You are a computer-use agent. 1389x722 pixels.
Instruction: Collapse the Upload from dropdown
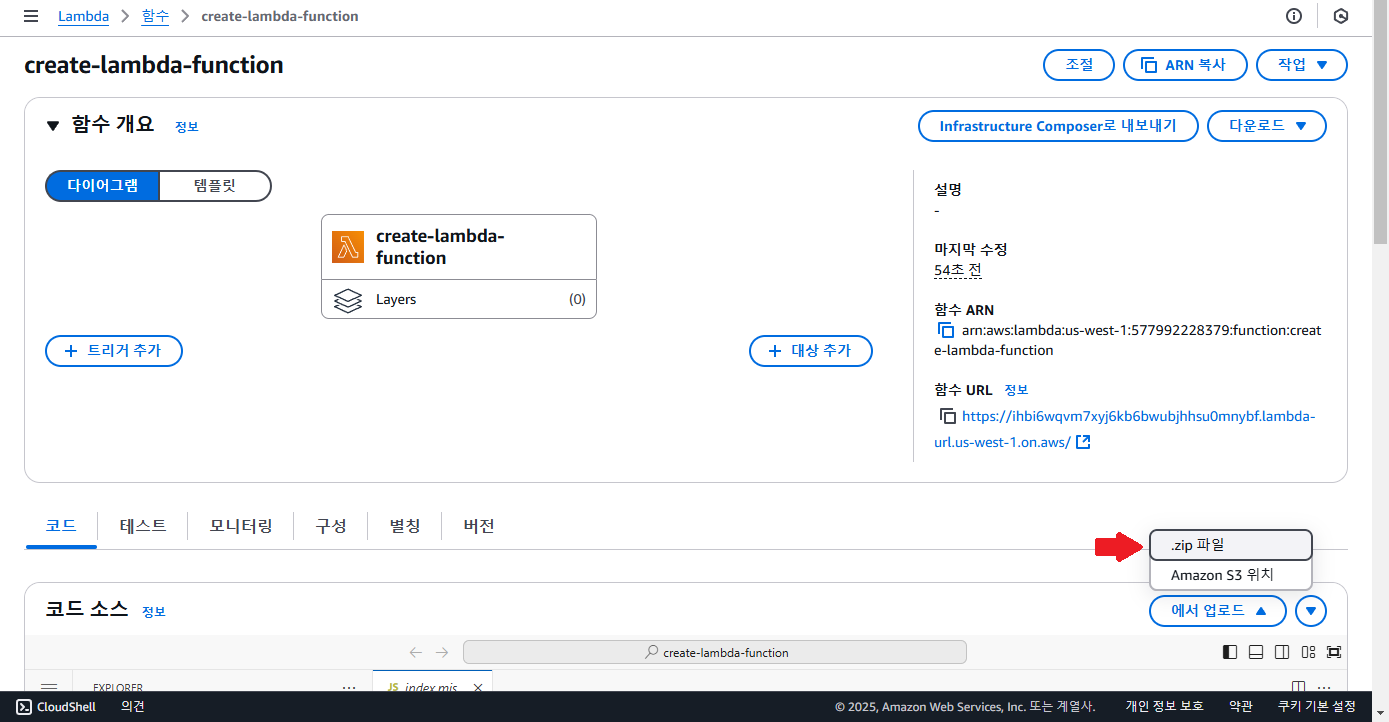click(x=1218, y=610)
